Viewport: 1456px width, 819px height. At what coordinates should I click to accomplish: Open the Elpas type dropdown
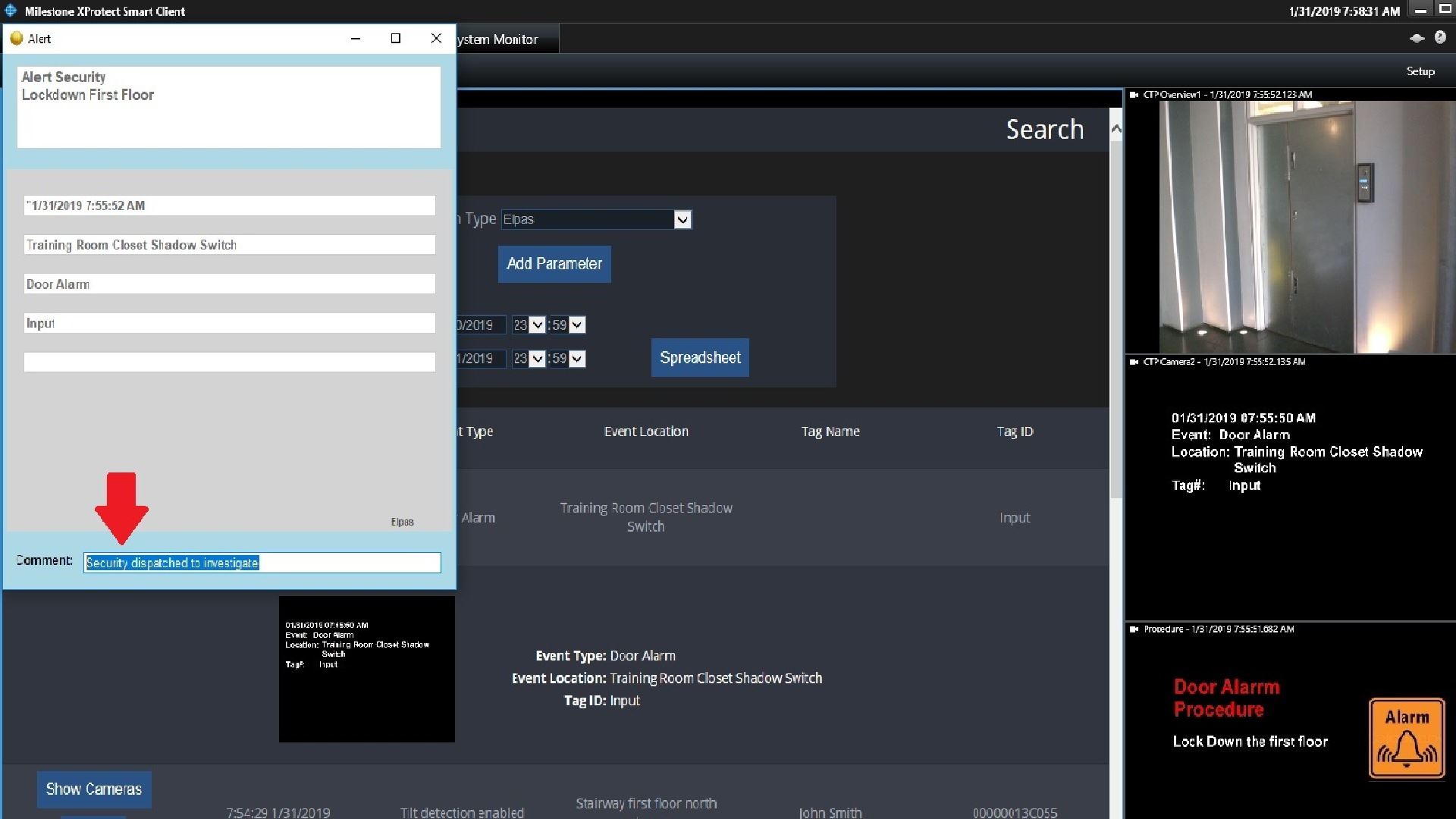pyautogui.click(x=682, y=220)
